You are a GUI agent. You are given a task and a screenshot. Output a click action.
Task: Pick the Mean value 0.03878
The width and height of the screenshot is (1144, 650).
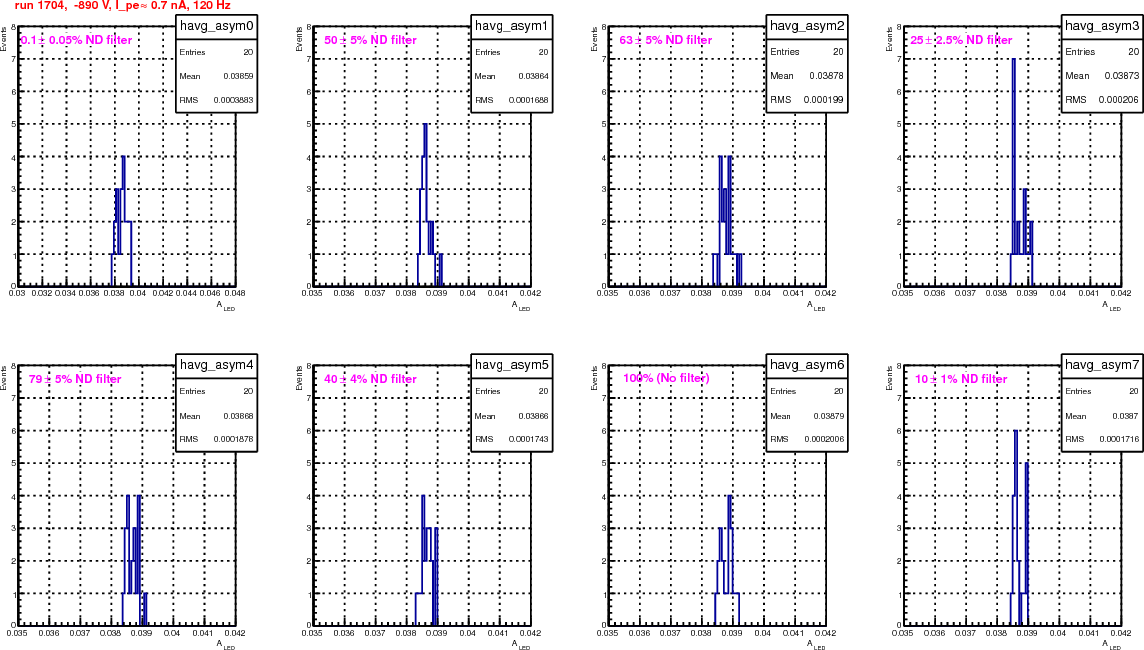[x=827, y=76]
